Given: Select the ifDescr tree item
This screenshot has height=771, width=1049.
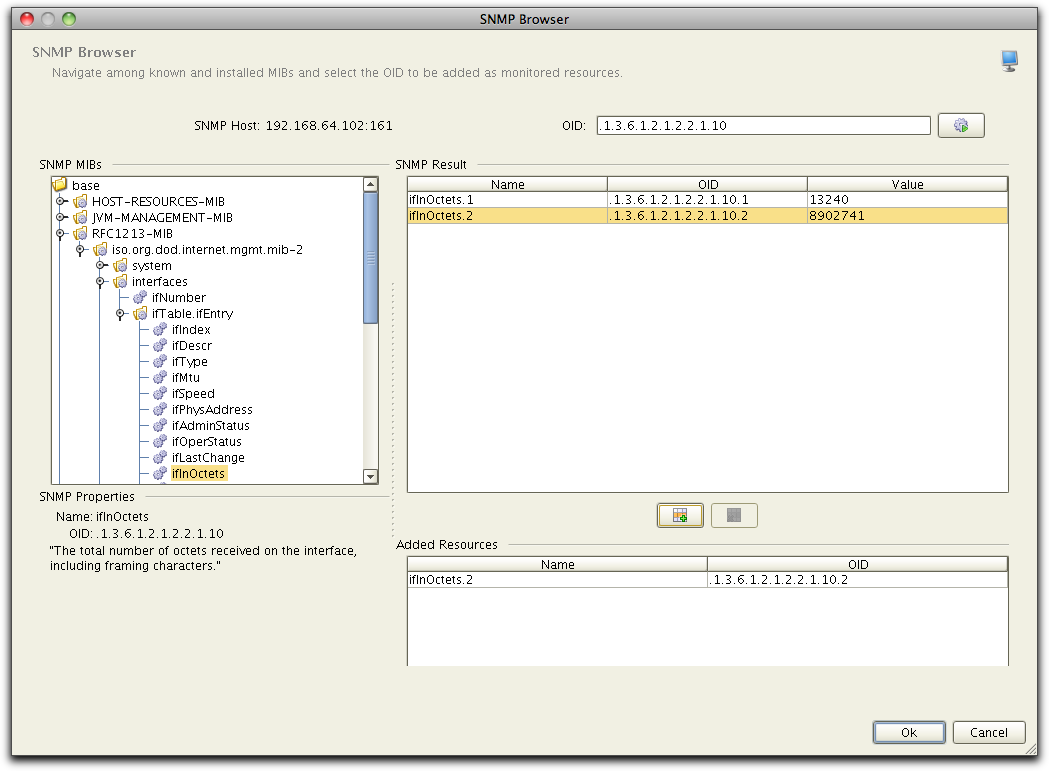Looking at the screenshot, I should click(191, 345).
